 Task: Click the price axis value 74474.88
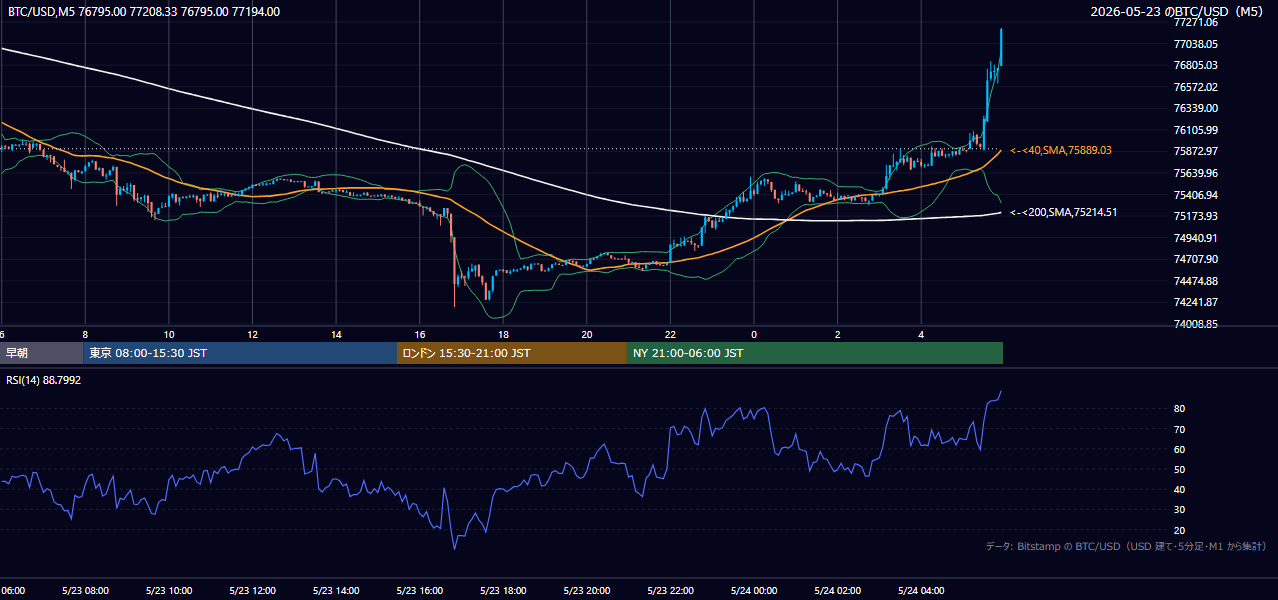(1195, 281)
